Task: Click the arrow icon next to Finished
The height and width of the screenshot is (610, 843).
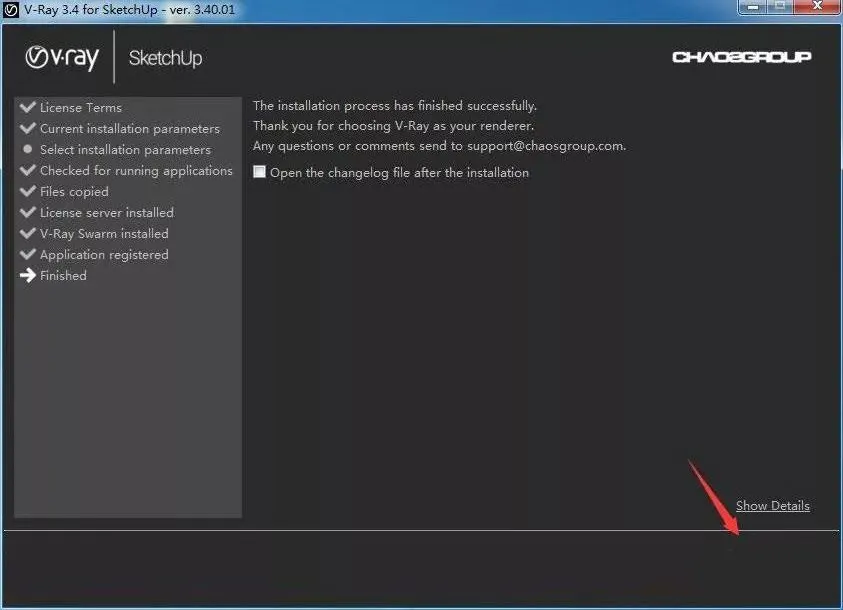Action: click(x=27, y=275)
